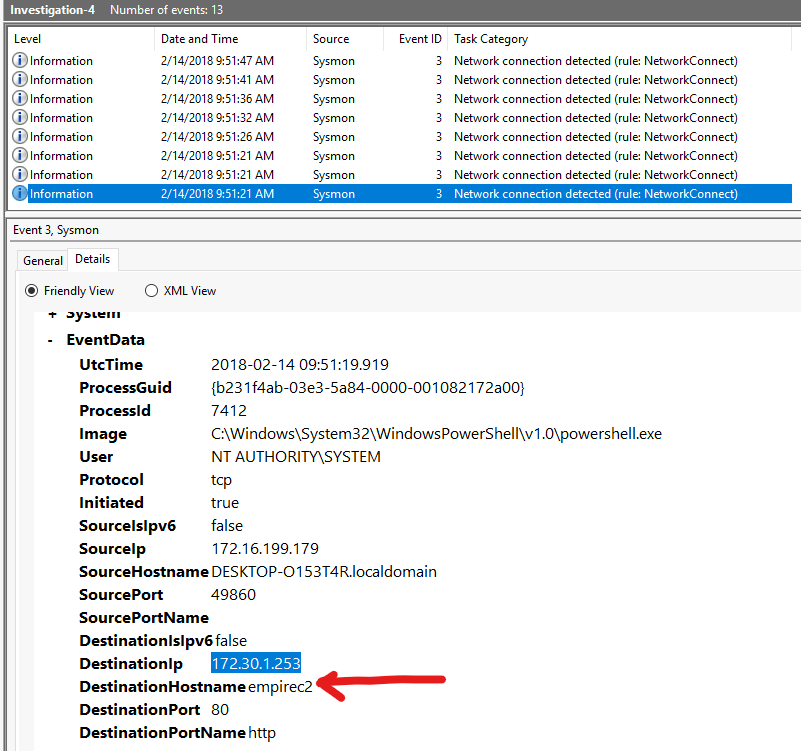Image resolution: width=801 pixels, height=751 pixels.
Task: Click Task Category text in the 9:51:32 AM row
Action: pyautogui.click(x=596, y=118)
